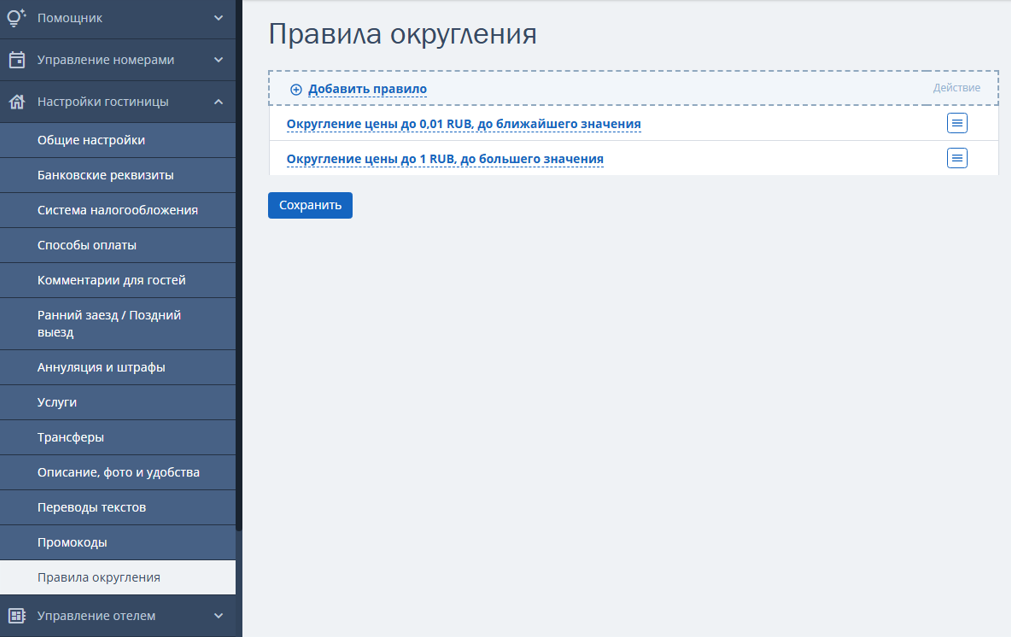Go to Аннуляция и штрафы
Viewport: 1011px width, 637px height.
(x=117, y=368)
